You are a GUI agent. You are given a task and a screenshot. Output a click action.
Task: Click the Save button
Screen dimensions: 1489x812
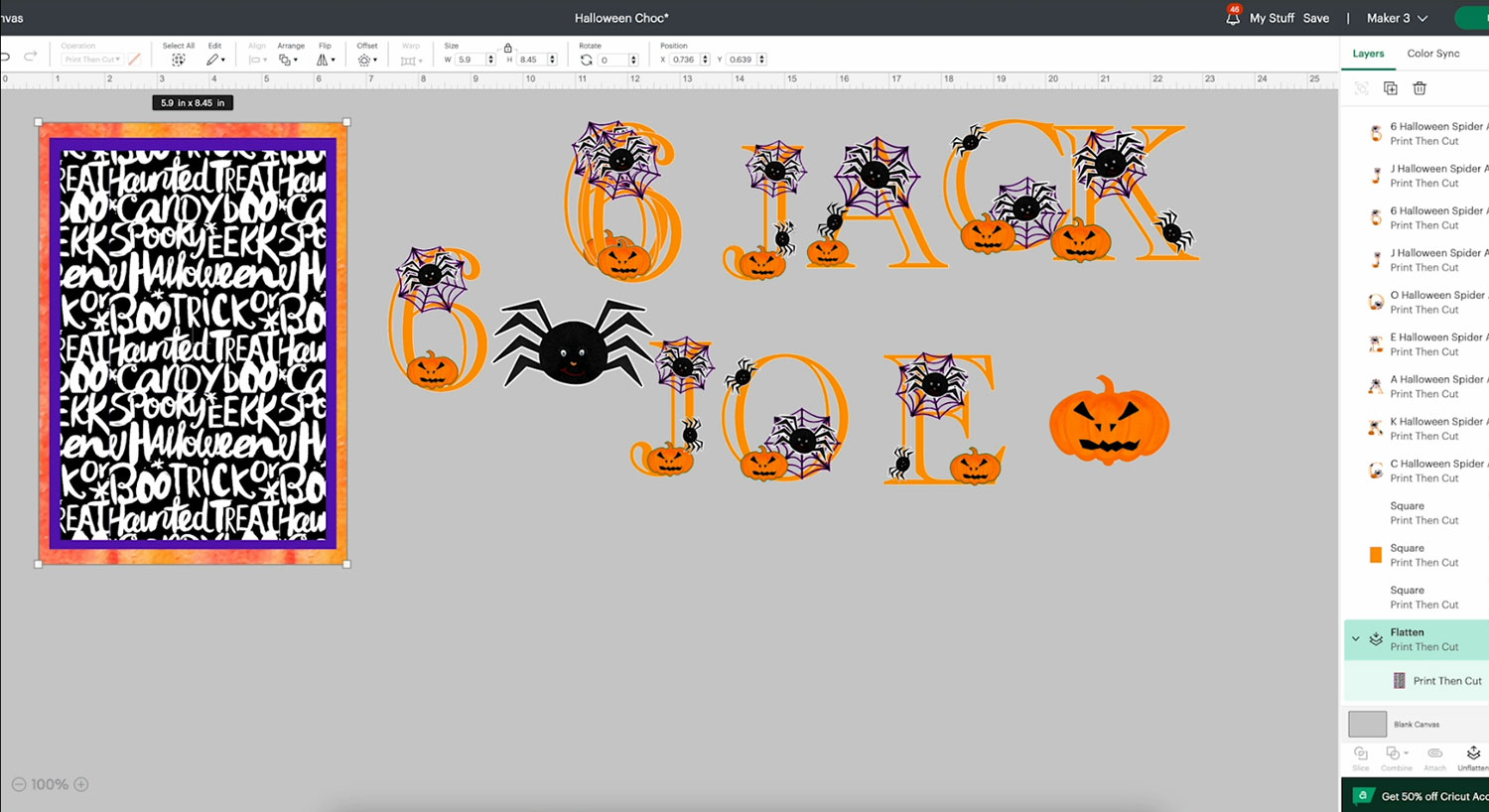(x=1315, y=18)
